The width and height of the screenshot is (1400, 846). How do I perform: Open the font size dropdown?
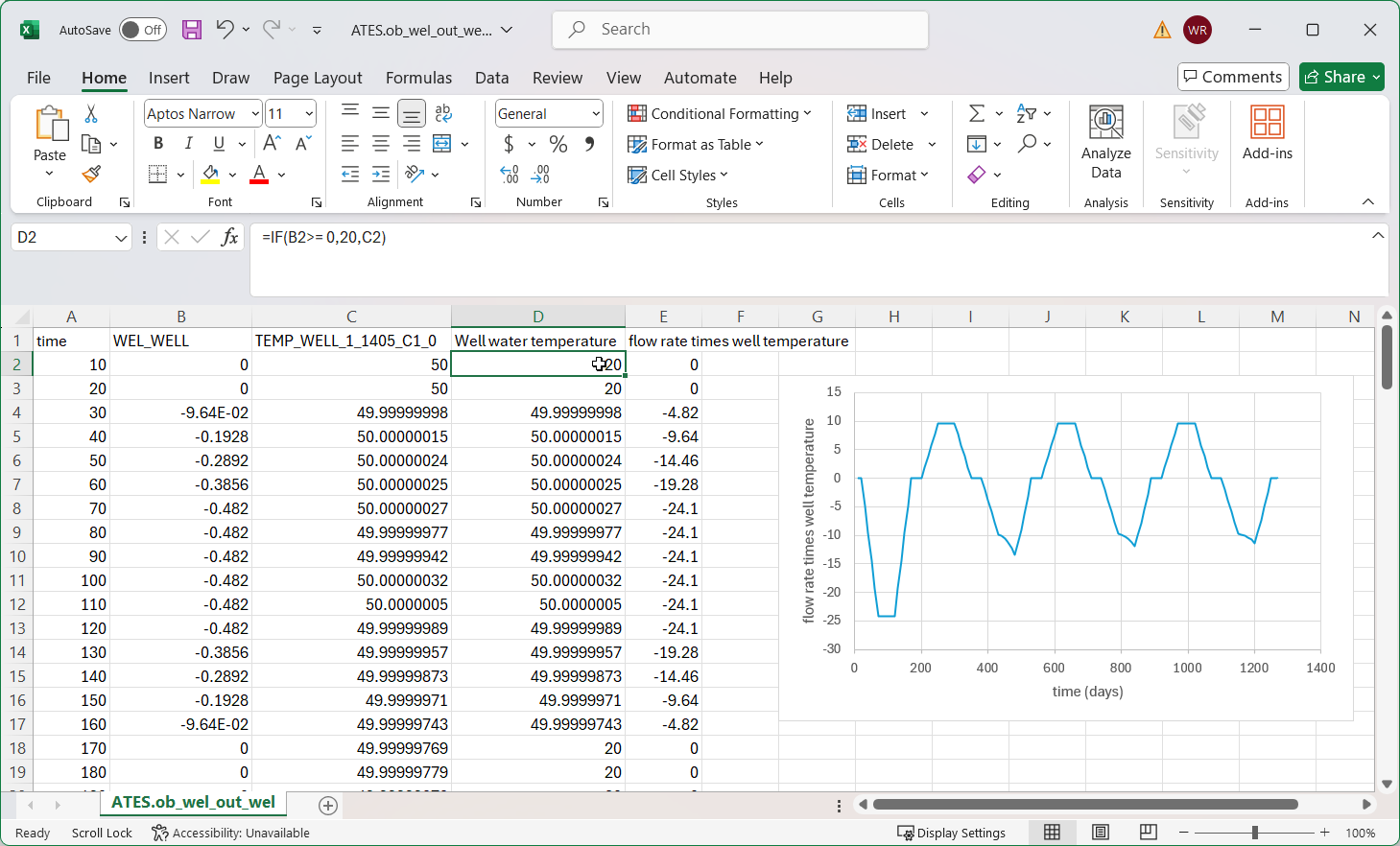tap(309, 114)
